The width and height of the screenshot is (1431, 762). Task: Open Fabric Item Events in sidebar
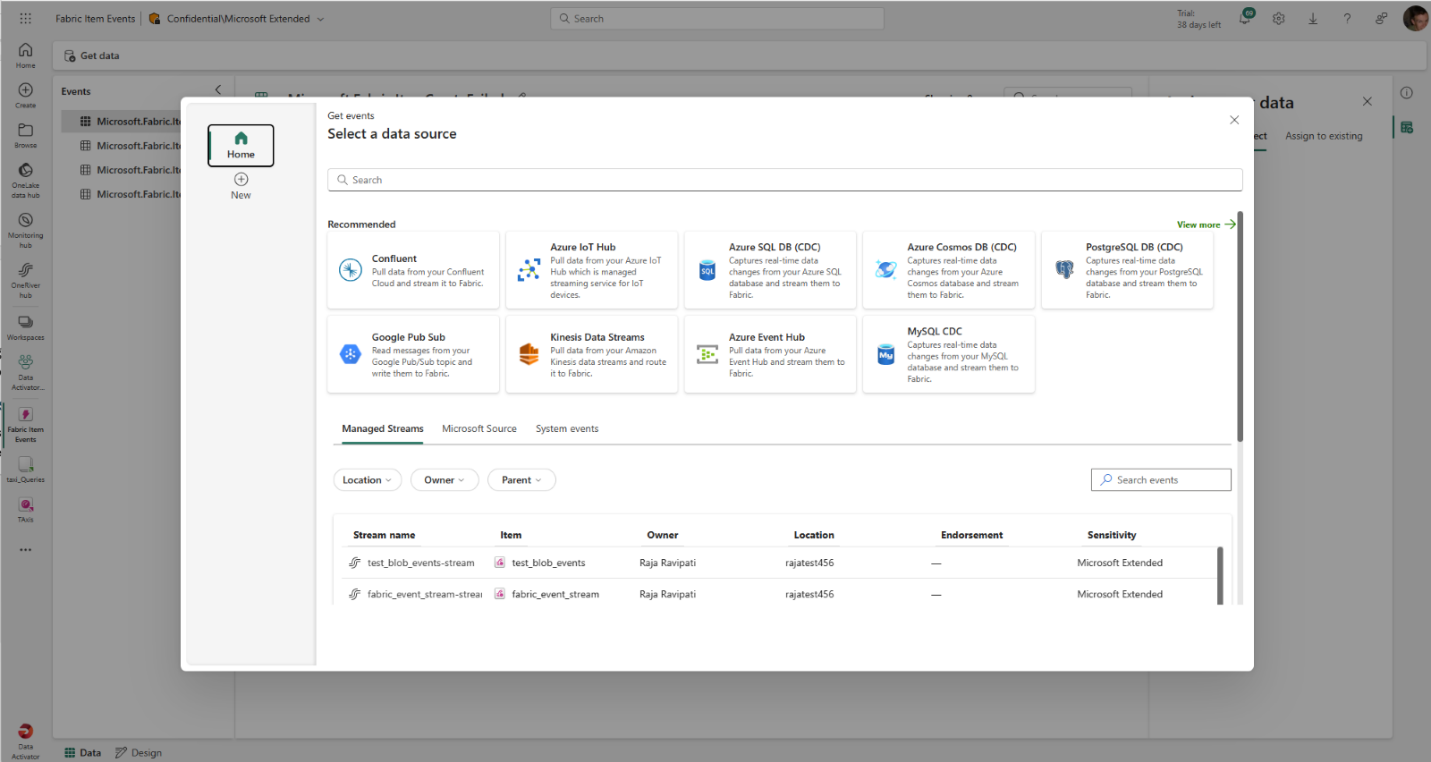(25, 423)
